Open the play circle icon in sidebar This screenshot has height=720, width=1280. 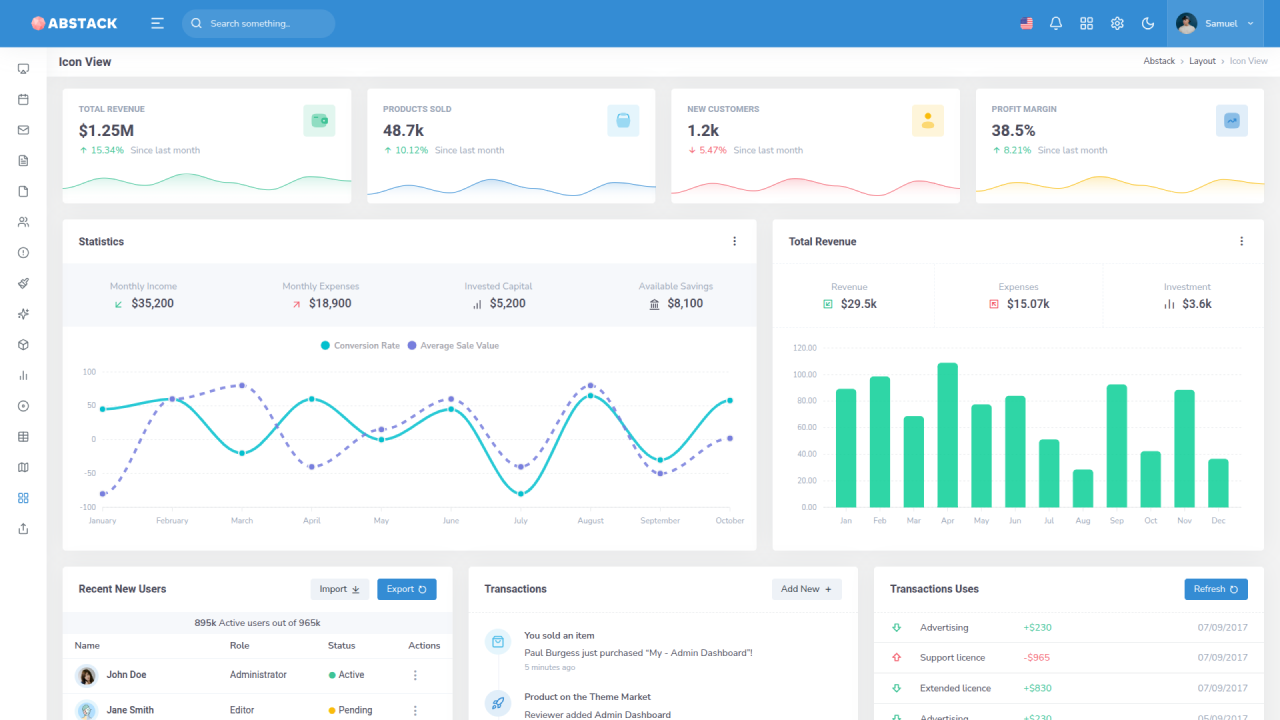23,406
